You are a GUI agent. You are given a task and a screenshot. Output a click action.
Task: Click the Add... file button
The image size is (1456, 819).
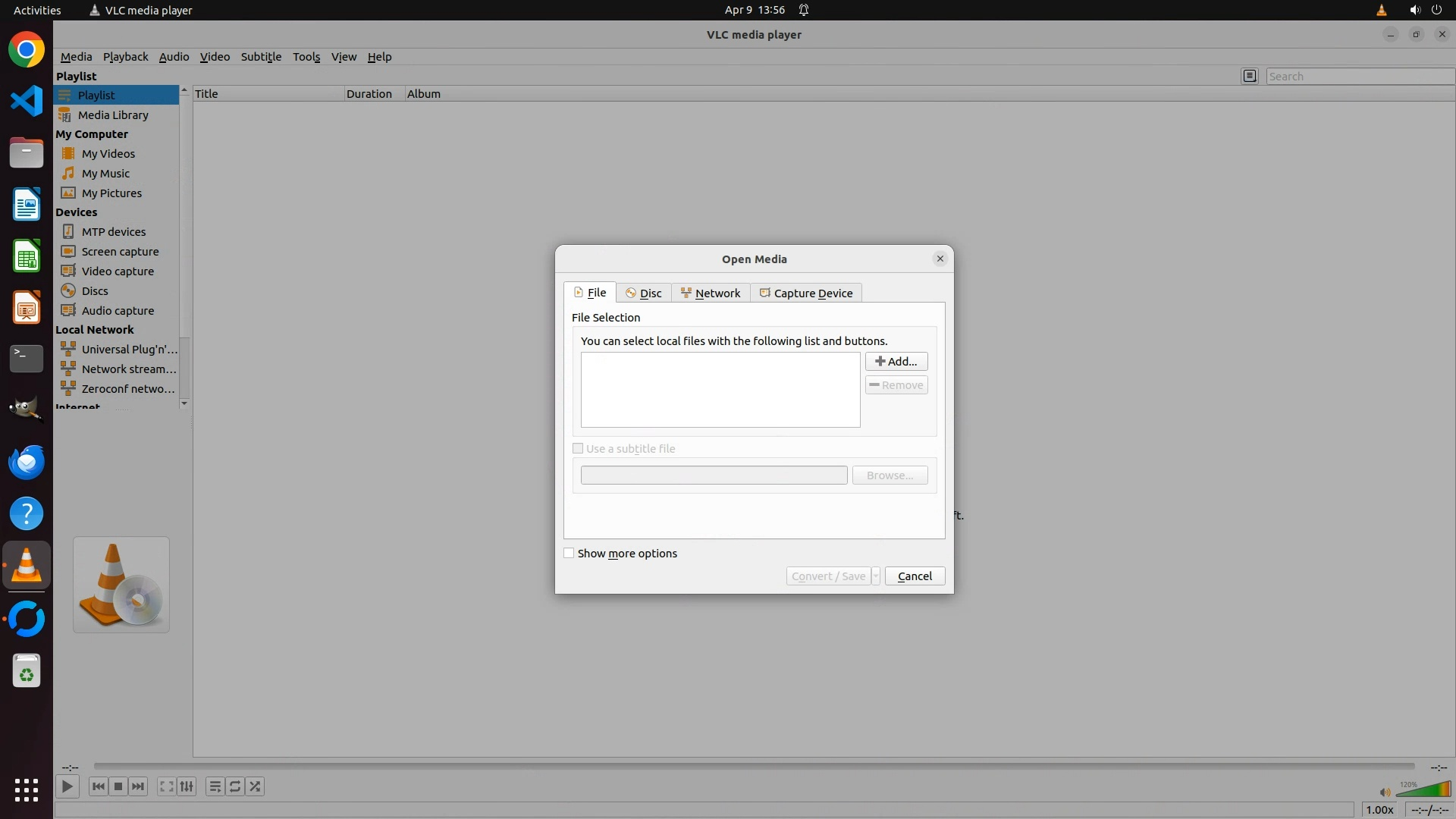click(896, 362)
